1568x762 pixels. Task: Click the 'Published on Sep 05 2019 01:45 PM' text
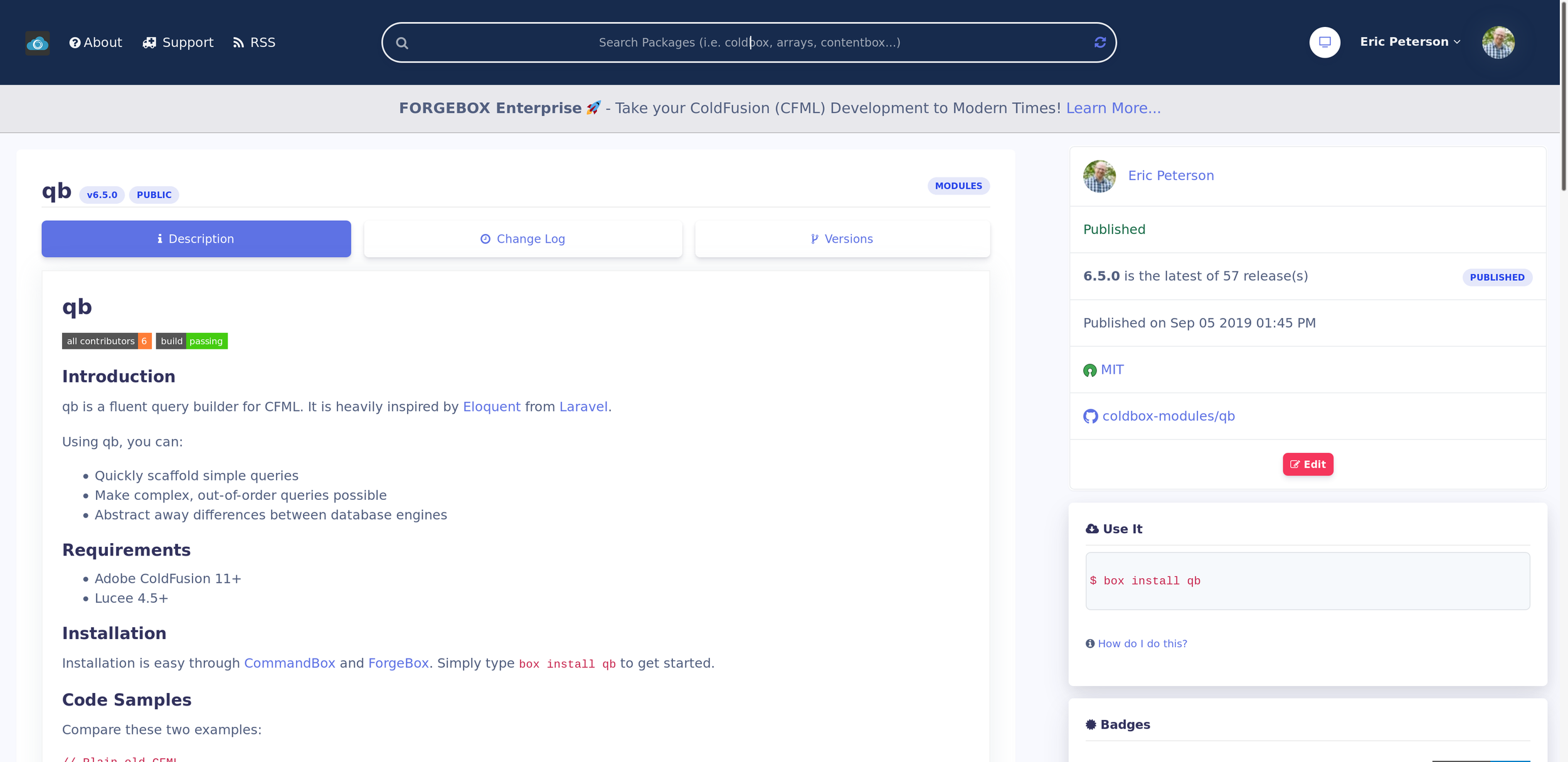(x=1199, y=324)
